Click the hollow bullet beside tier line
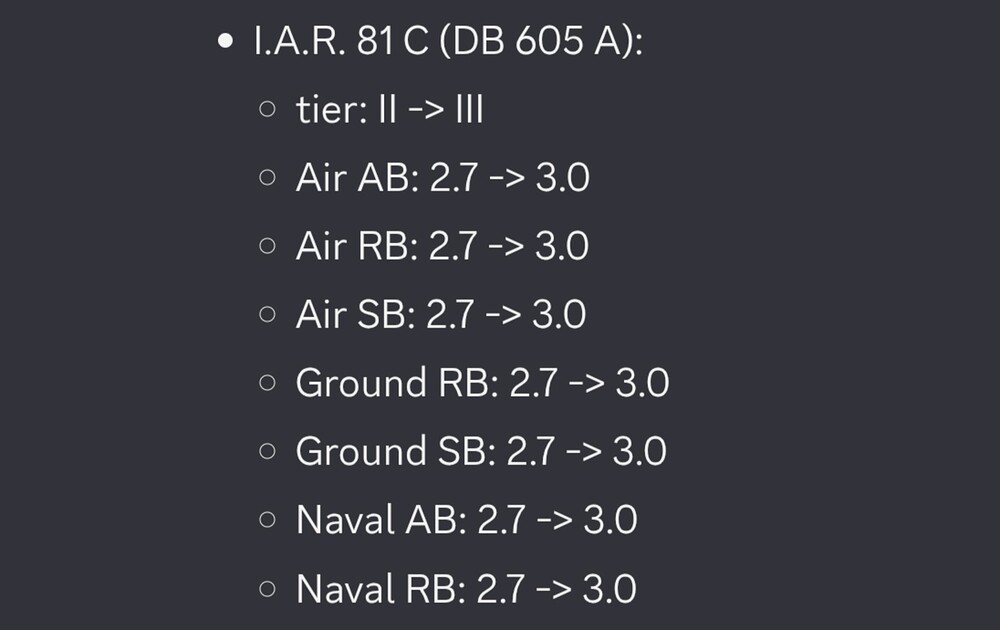The image size is (1000, 630). click(268, 109)
